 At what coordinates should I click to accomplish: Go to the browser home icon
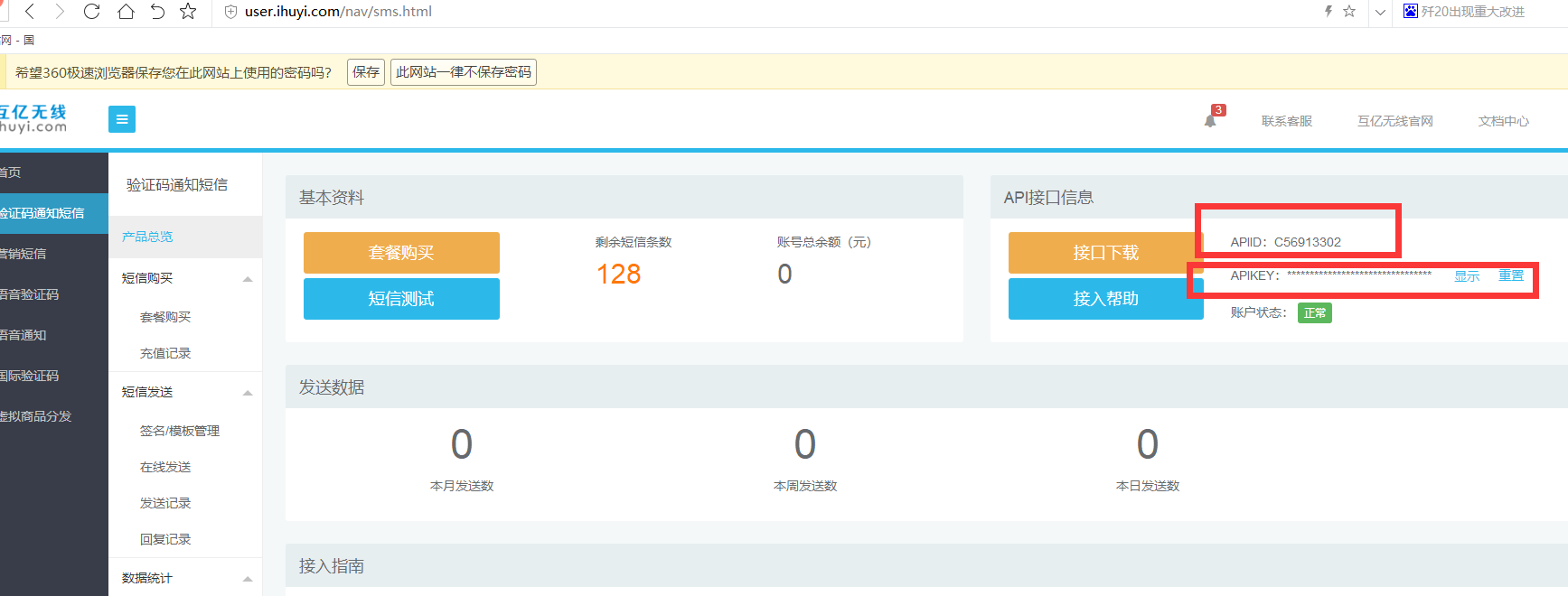point(126,12)
